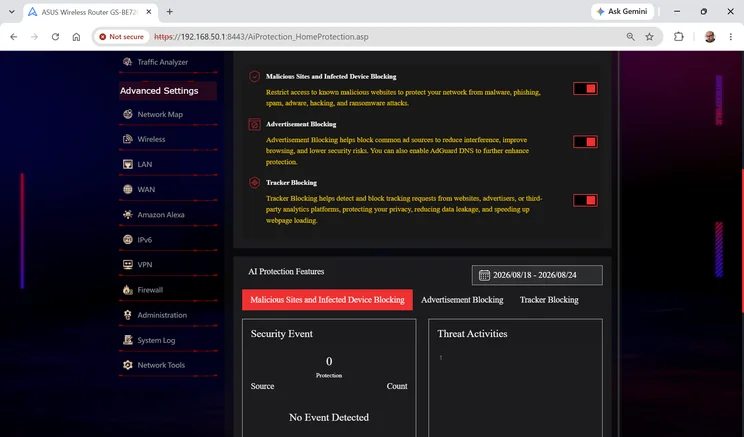Click the VPN monitor icon
The height and width of the screenshot is (437, 744).
[128, 264]
